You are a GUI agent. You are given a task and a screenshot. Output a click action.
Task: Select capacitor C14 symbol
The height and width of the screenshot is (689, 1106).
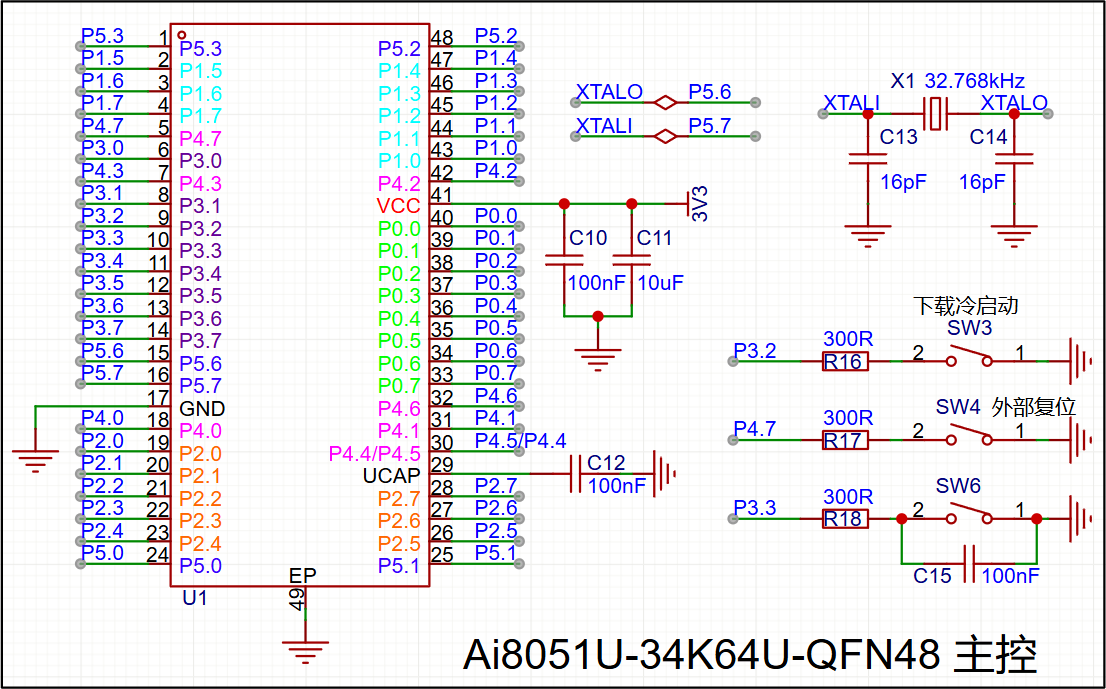point(1014,159)
